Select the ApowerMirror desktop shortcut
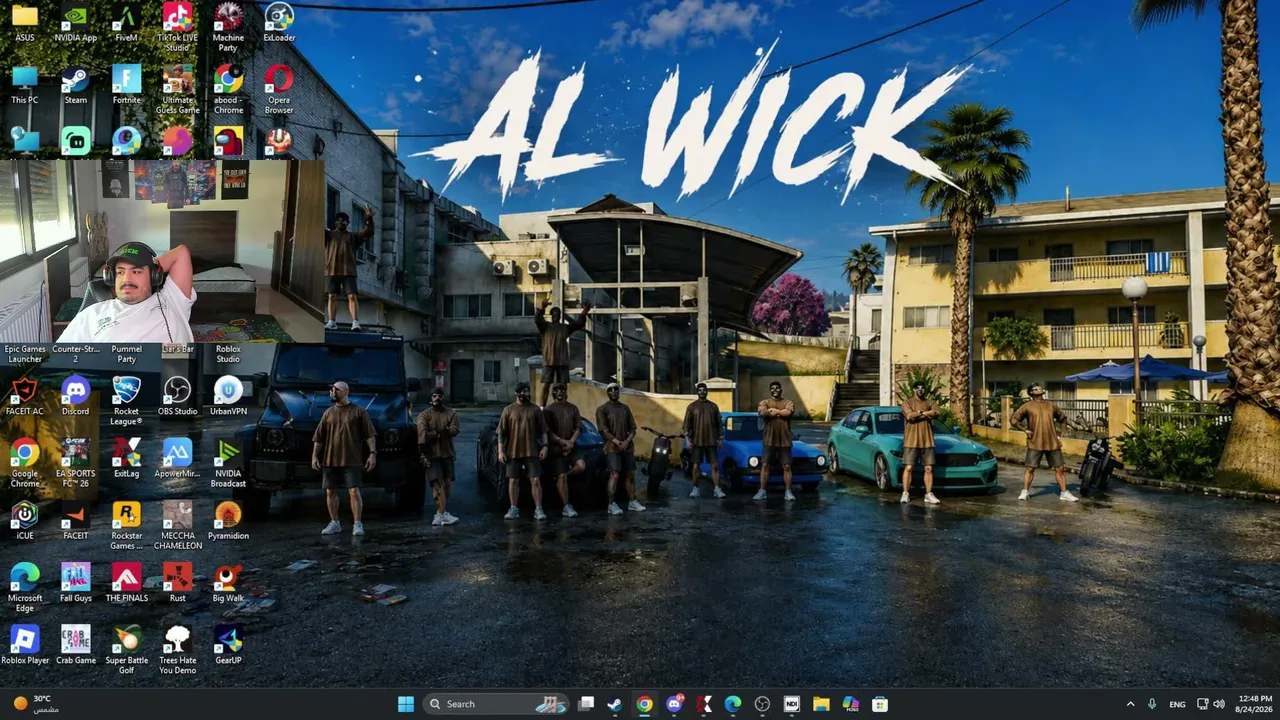 coord(177,458)
